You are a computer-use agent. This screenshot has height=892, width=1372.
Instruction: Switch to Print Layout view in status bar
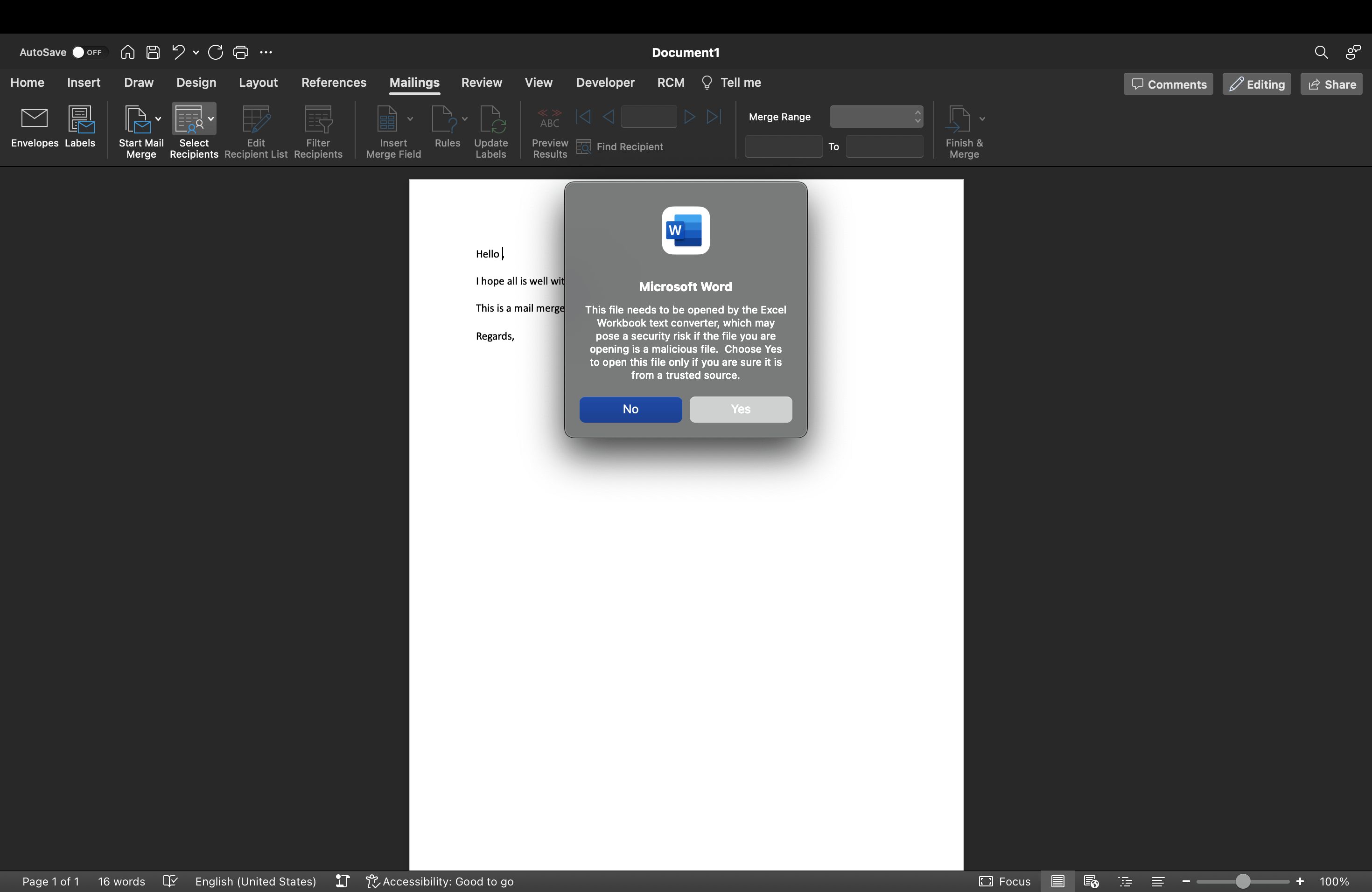tap(1057, 881)
